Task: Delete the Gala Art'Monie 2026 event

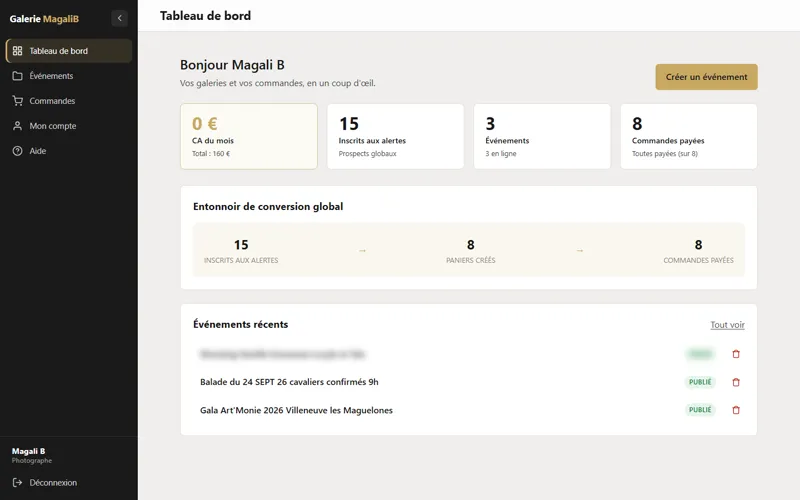Action: pyautogui.click(x=736, y=410)
